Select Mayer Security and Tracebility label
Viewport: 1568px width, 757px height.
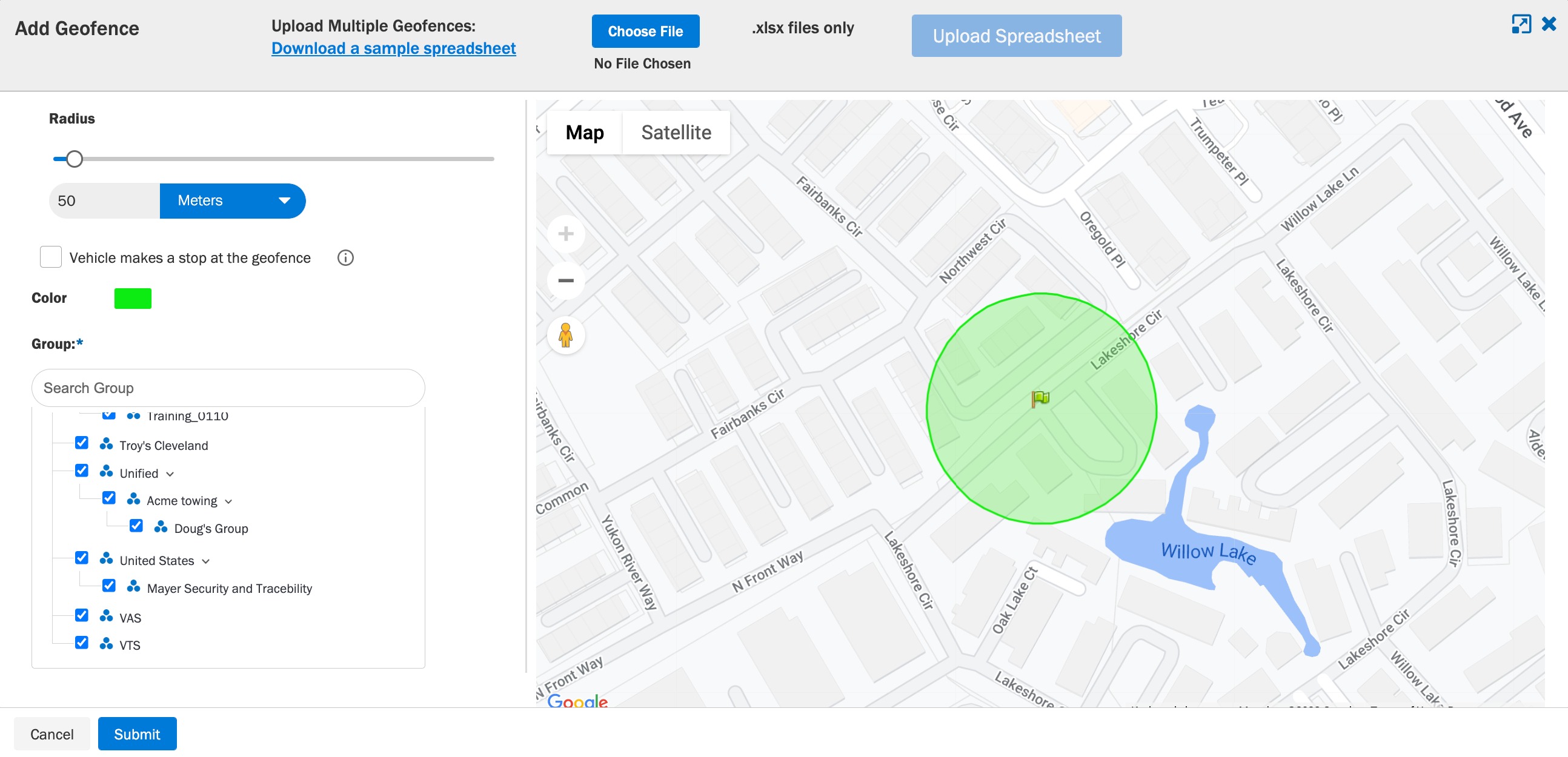click(230, 589)
